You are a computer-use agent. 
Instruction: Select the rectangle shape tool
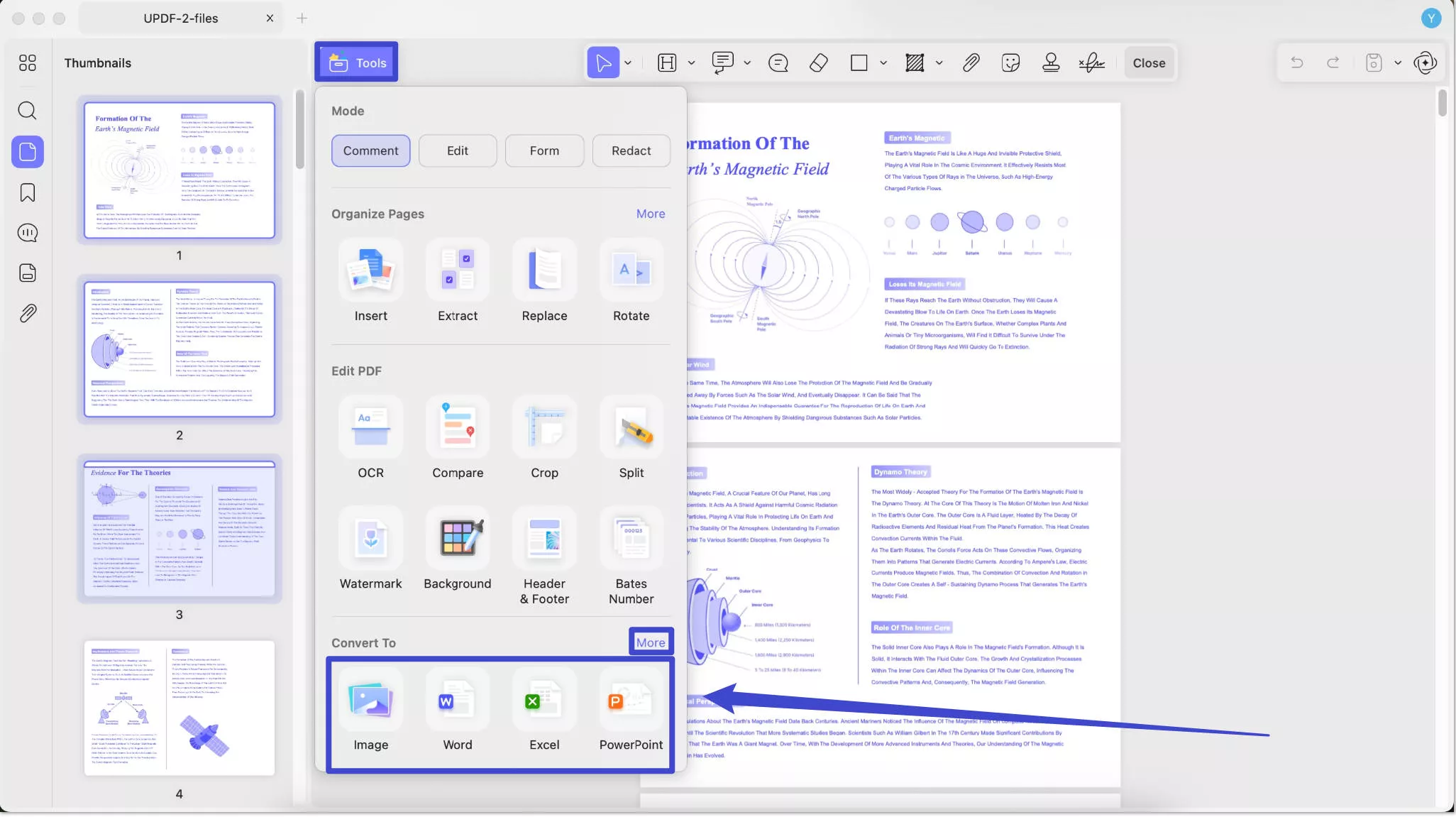859,62
